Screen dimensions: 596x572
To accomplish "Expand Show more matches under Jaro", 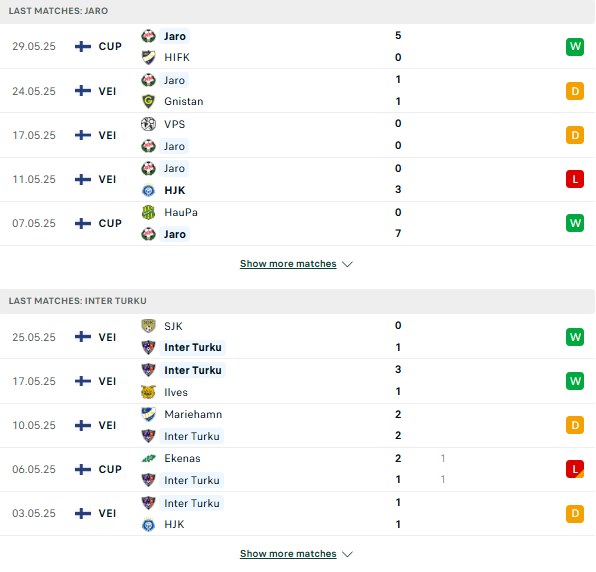I will [x=288, y=264].
